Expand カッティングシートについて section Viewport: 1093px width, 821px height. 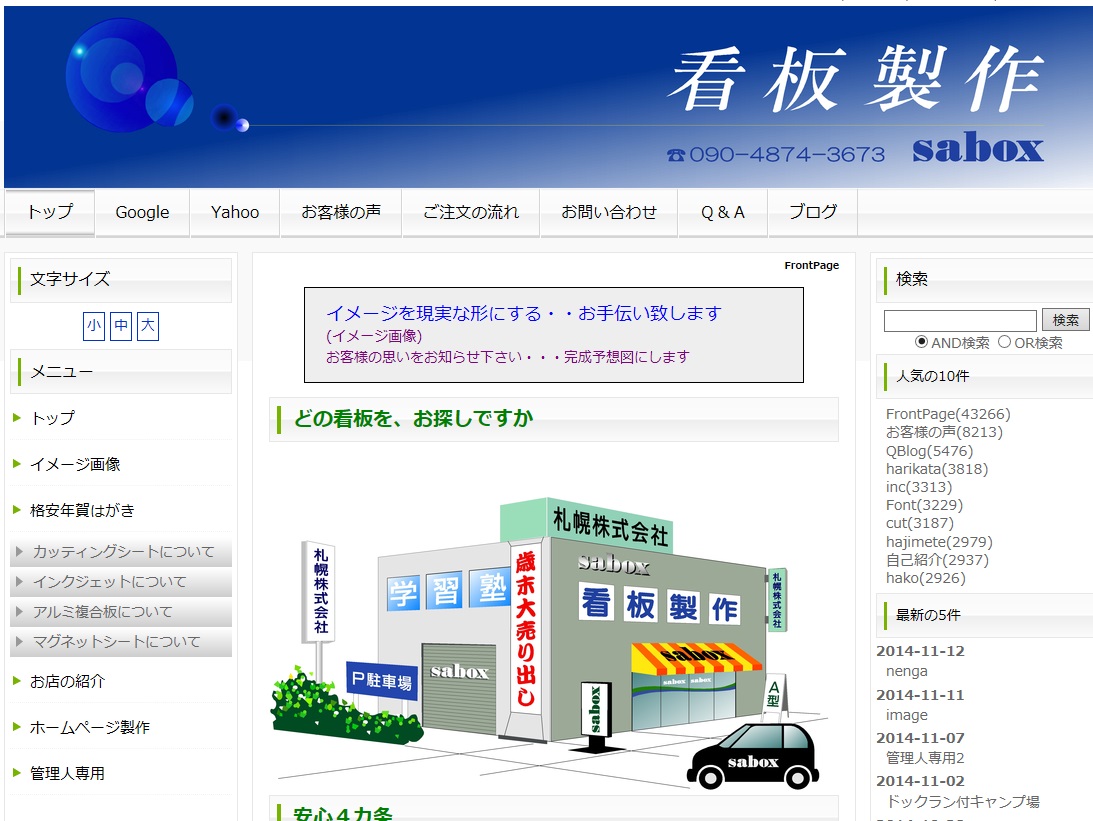point(121,552)
